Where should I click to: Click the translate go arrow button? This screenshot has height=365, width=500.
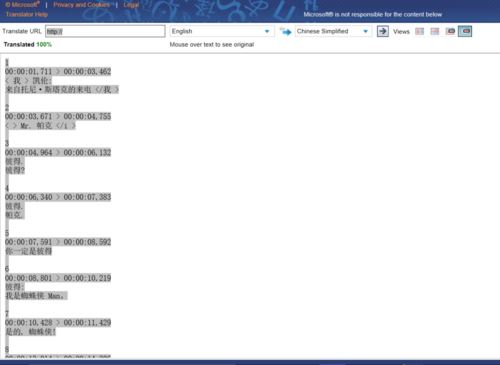[383, 31]
